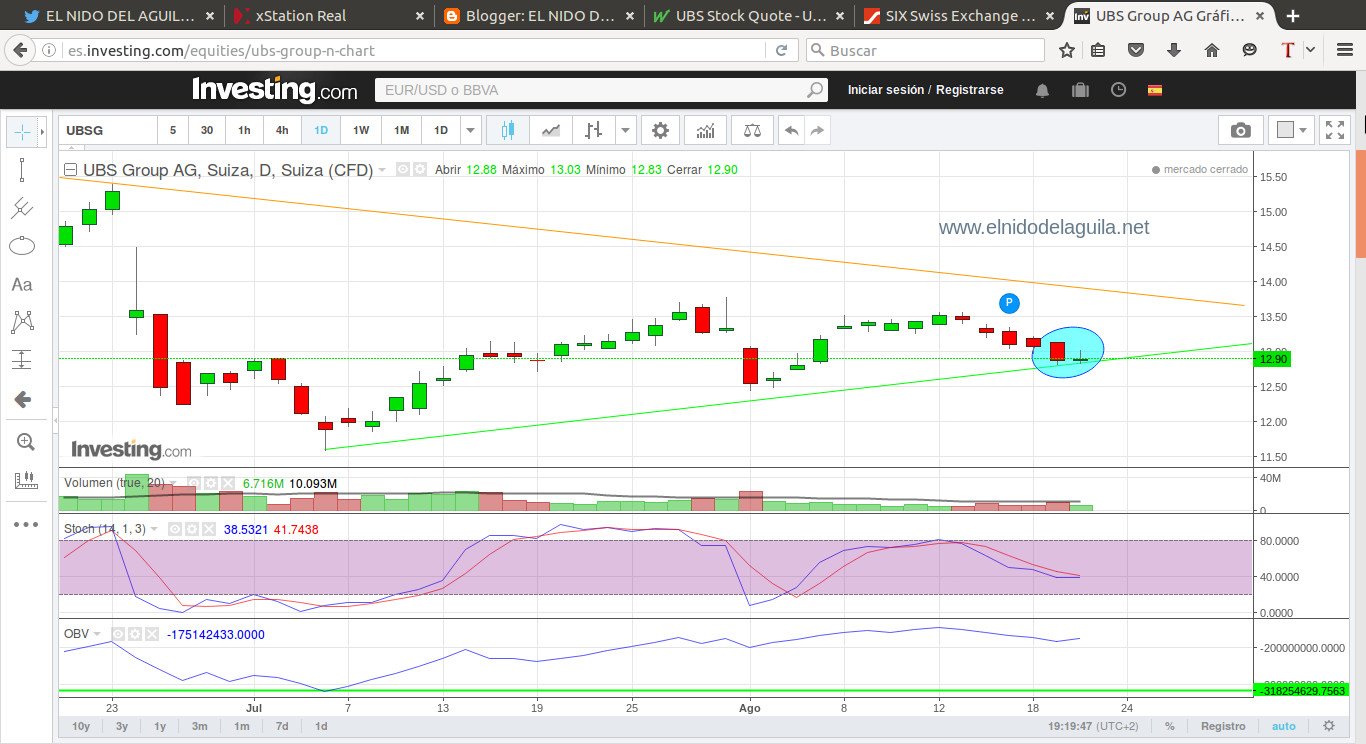The image size is (1366, 744).
Task: Switch to the xStation Real browser tab
Action: (x=328, y=16)
